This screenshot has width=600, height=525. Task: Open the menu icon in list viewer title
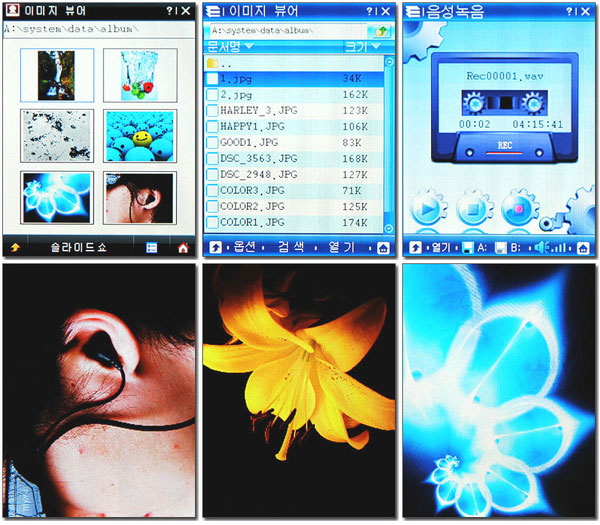[213, 11]
